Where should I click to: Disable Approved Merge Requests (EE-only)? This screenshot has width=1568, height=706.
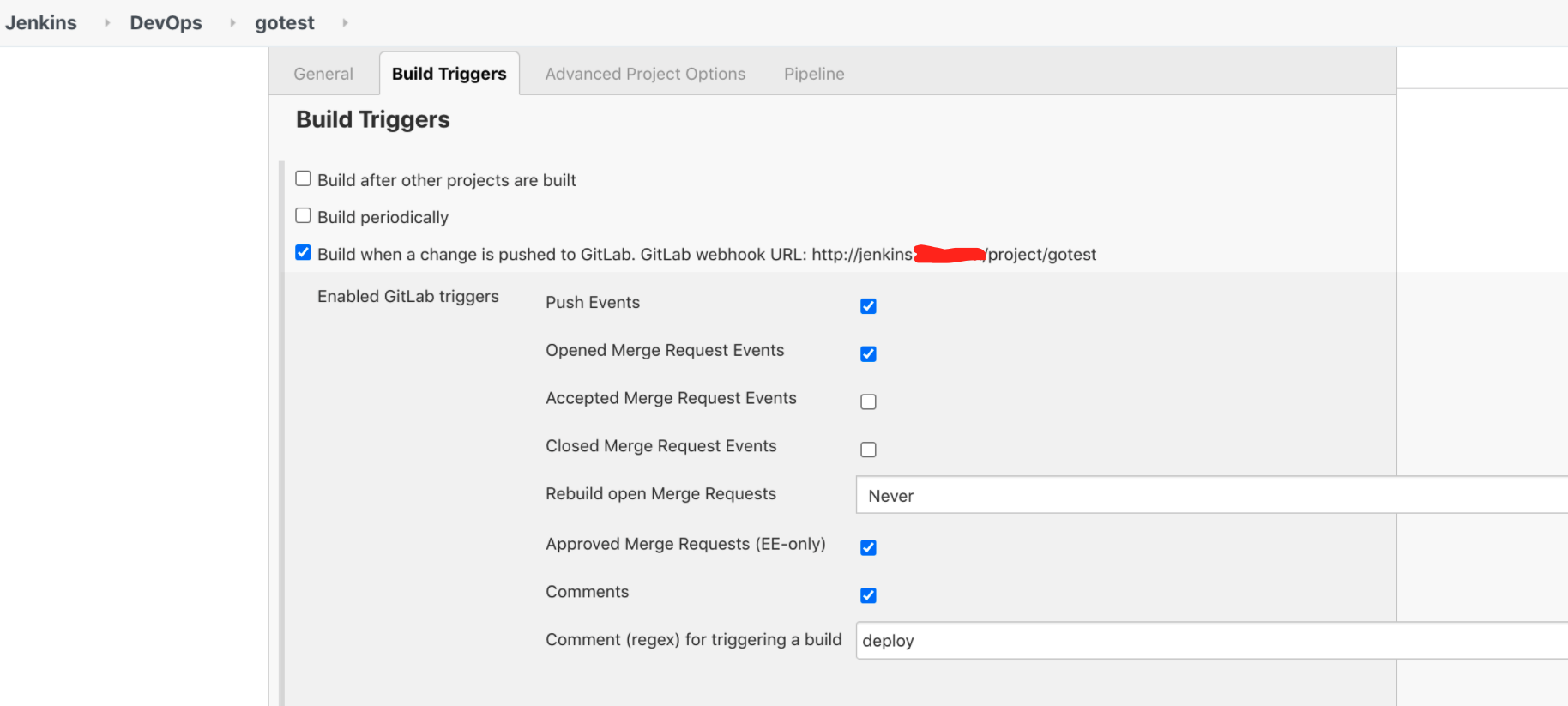[x=868, y=547]
